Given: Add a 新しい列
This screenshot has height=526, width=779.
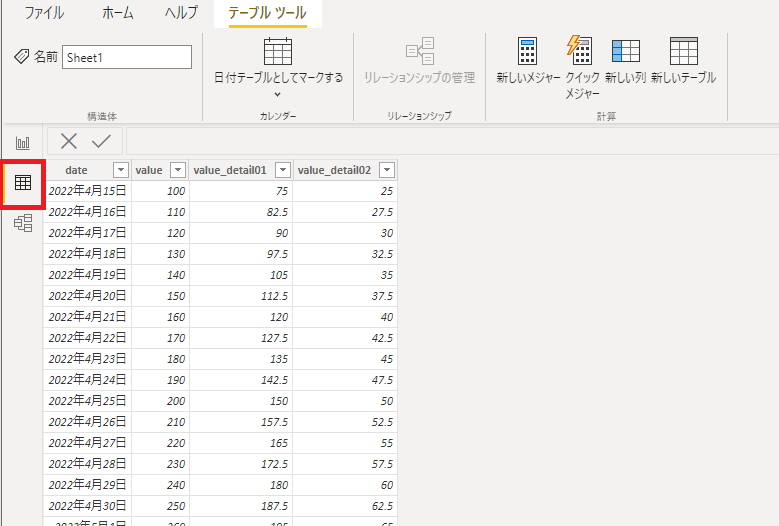Looking at the screenshot, I should 625,61.
